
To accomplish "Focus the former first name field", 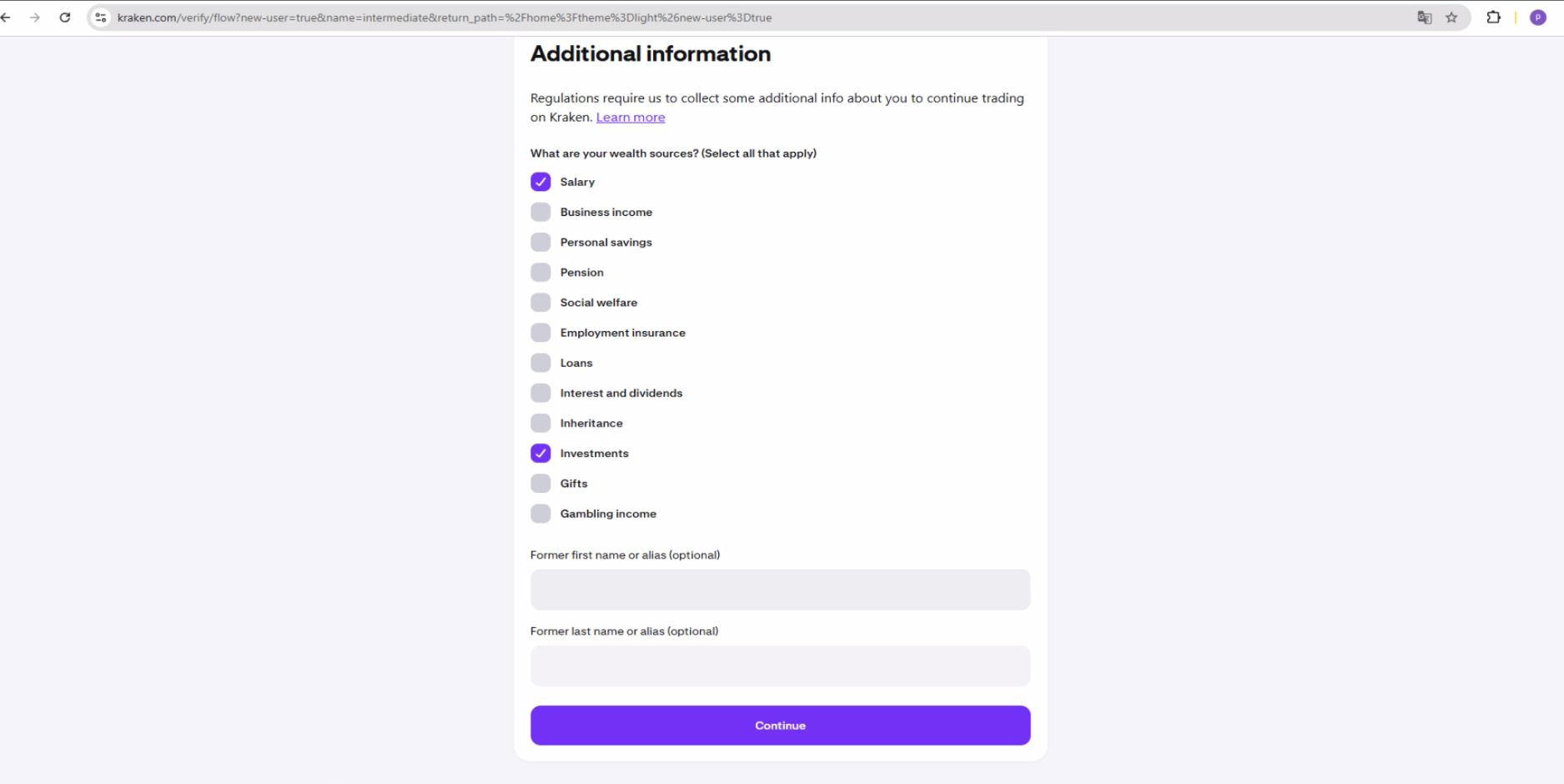I will 780,590.
